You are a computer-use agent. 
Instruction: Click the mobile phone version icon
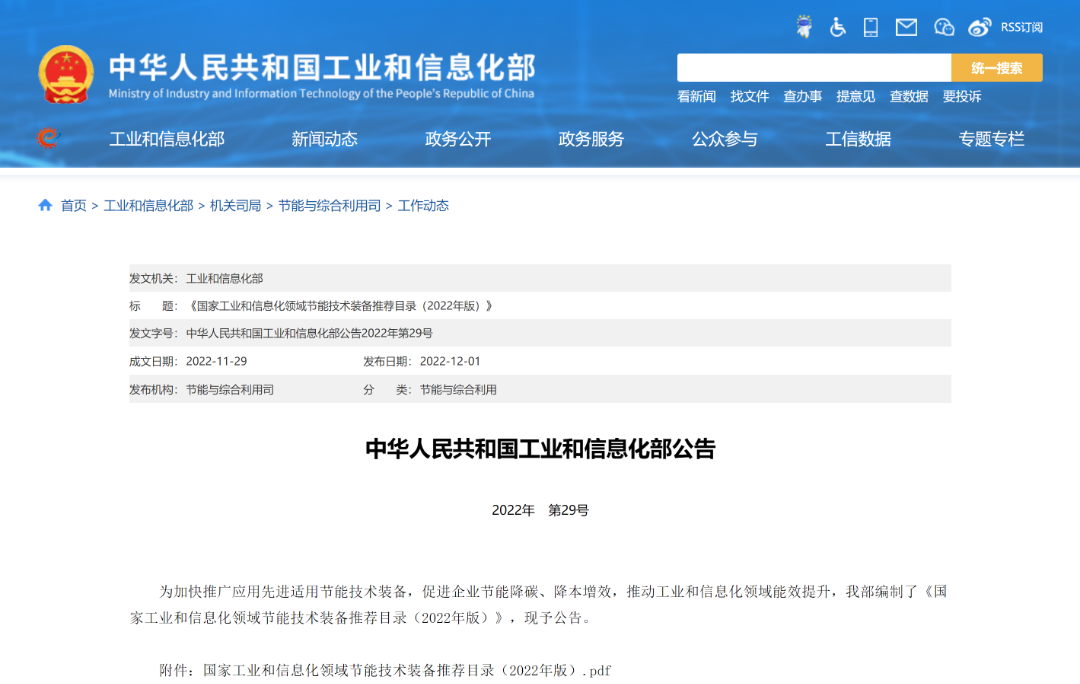pyautogui.click(x=871, y=27)
